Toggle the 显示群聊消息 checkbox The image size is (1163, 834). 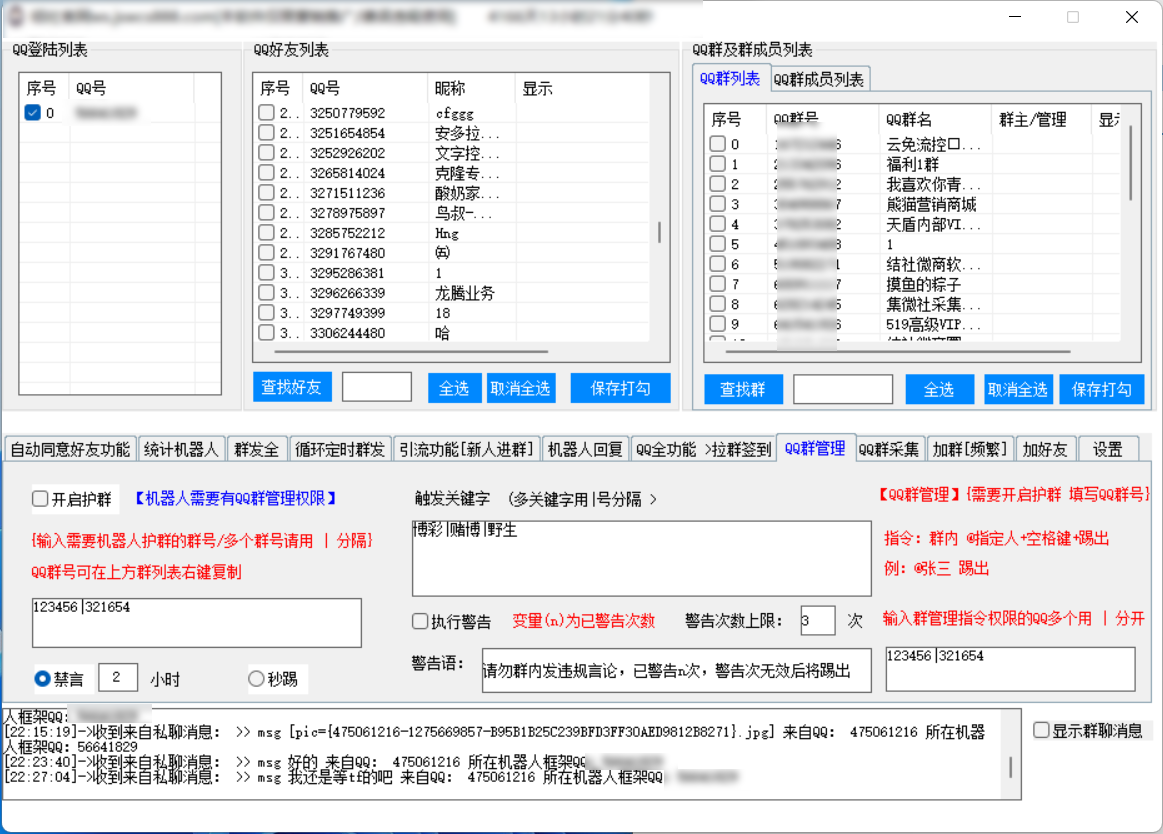coord(1041,730)
